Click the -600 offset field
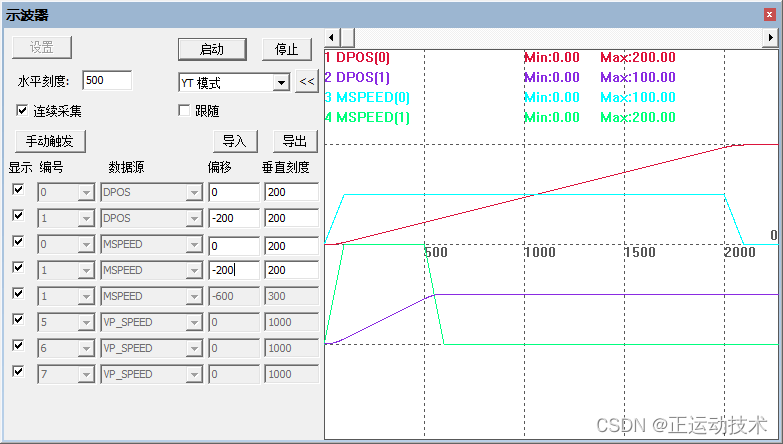Viewport: 783px width, 444px height. pos(234,296)
